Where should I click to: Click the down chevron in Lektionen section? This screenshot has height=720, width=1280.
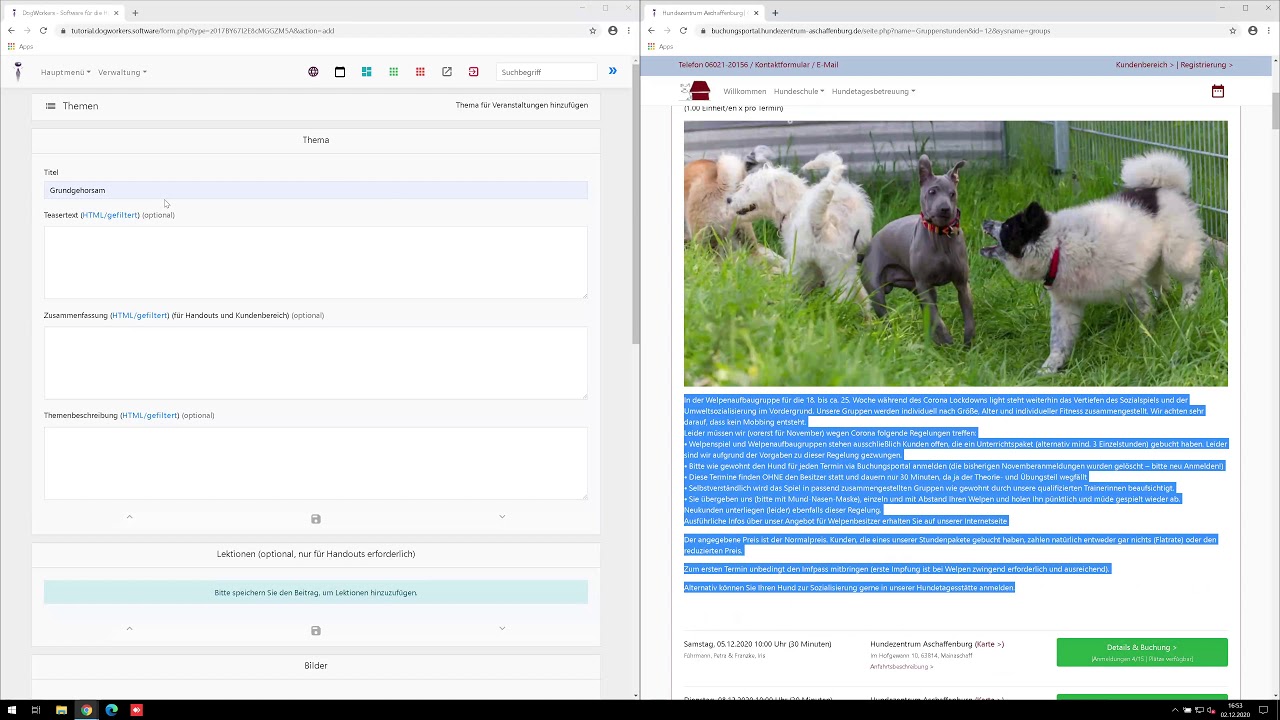502,629
